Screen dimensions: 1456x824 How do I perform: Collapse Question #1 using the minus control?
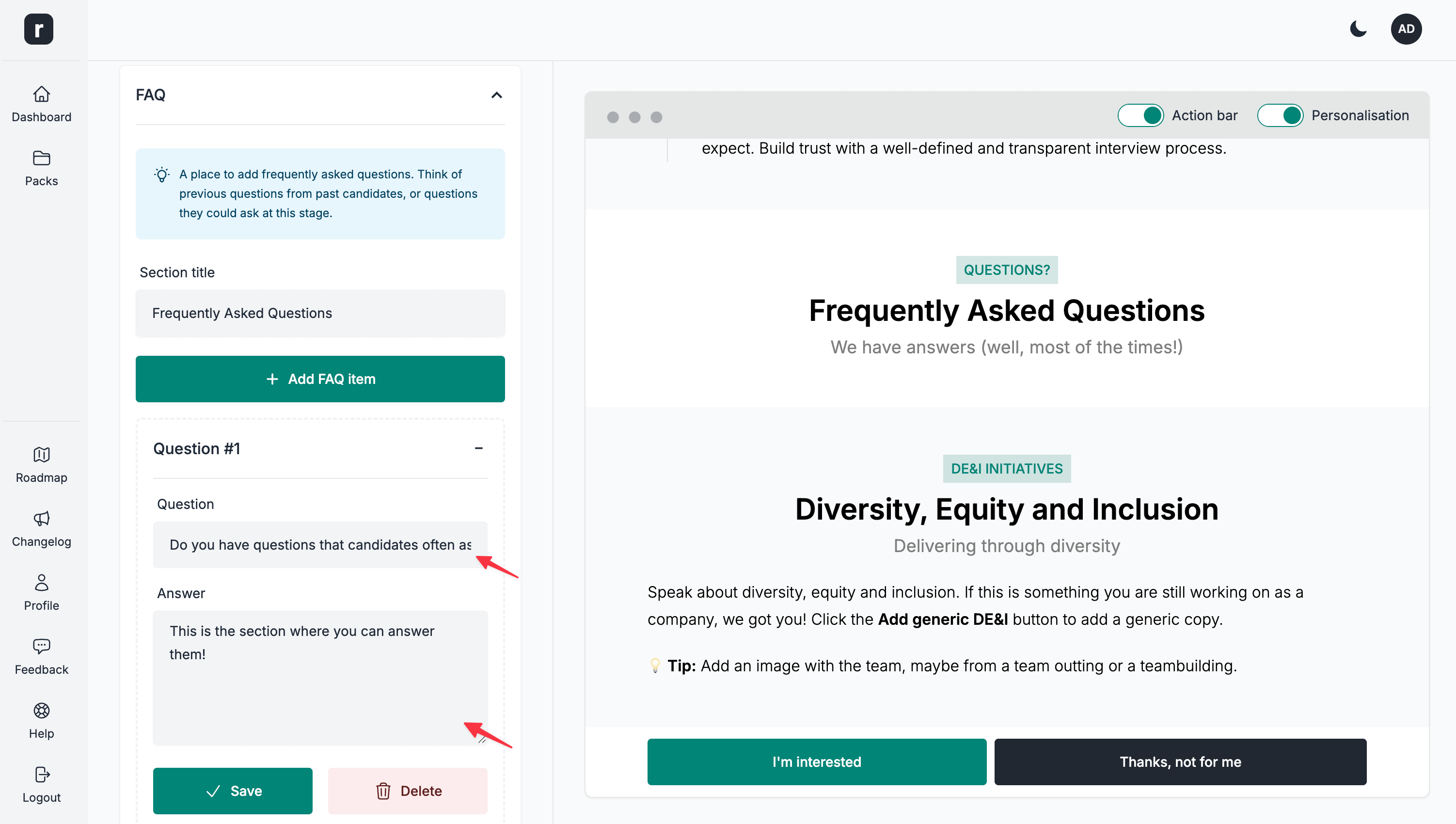click(x=479, y=448)
